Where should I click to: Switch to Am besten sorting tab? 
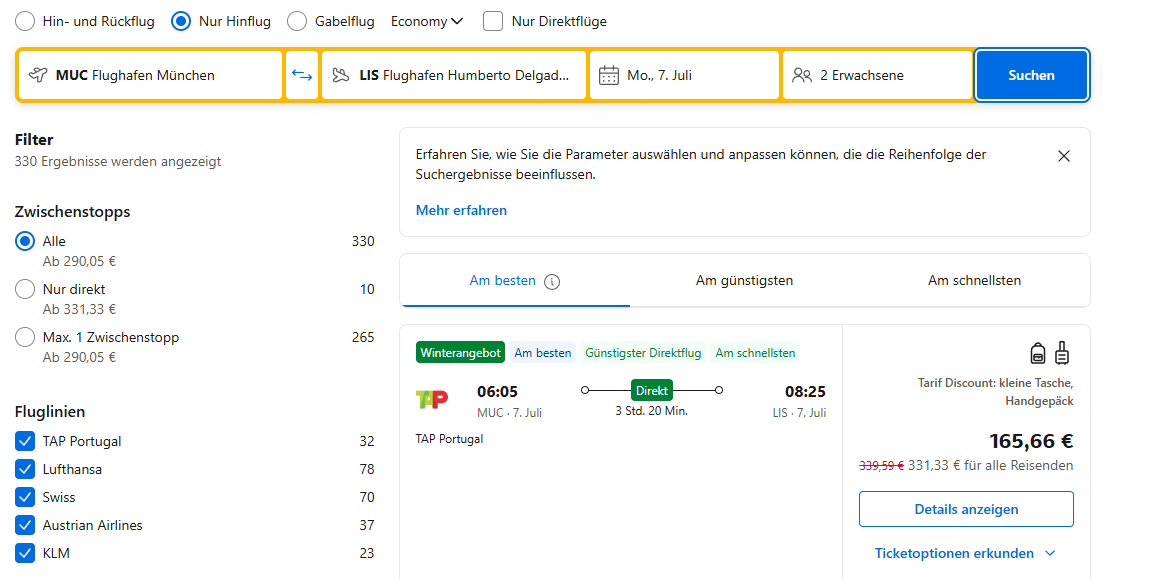coord(515,281)
